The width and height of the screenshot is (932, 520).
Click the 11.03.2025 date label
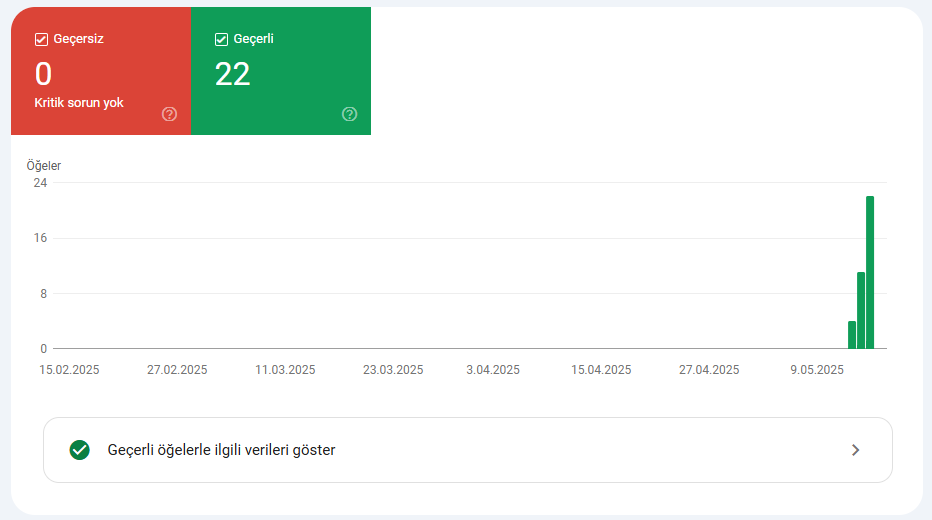pos(285,370)
